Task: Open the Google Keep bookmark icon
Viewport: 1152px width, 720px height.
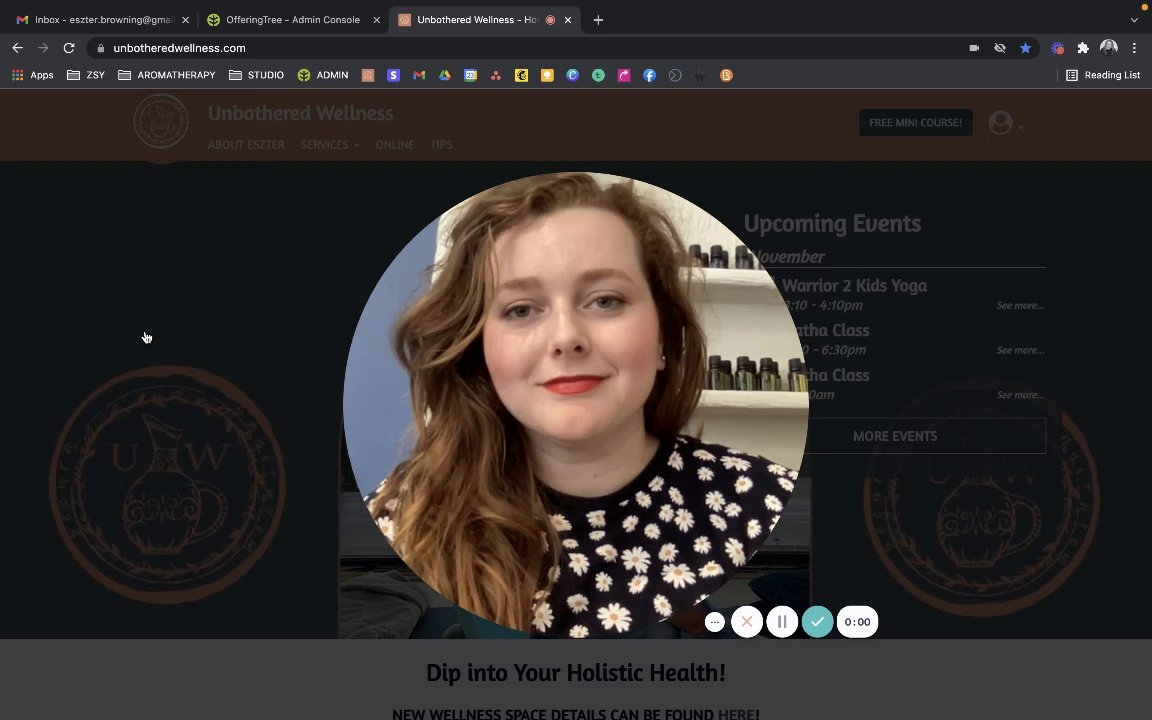Action: 547,75
